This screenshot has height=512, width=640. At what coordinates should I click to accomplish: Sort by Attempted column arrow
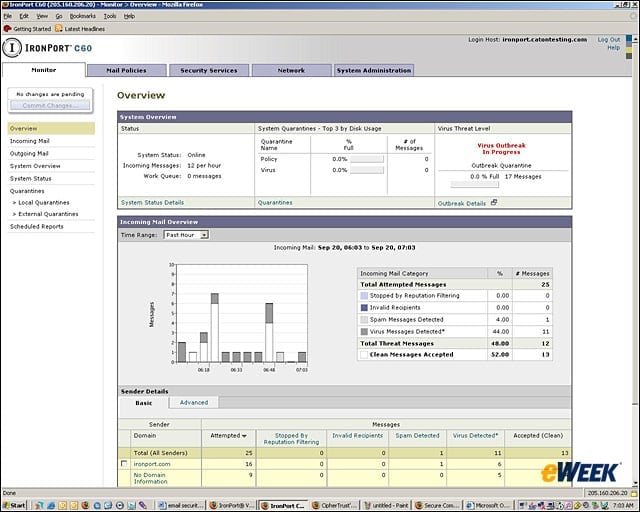click(x=244, y=436)
